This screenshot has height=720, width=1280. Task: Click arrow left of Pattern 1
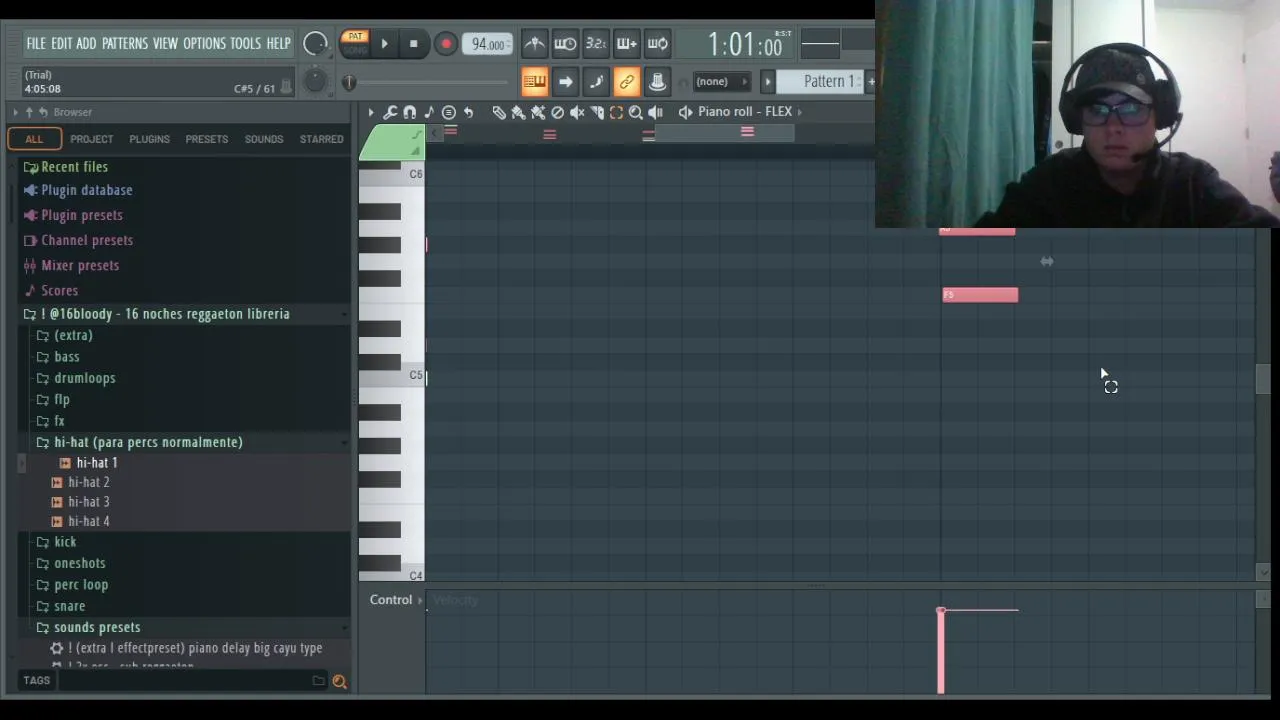(768, 81)
